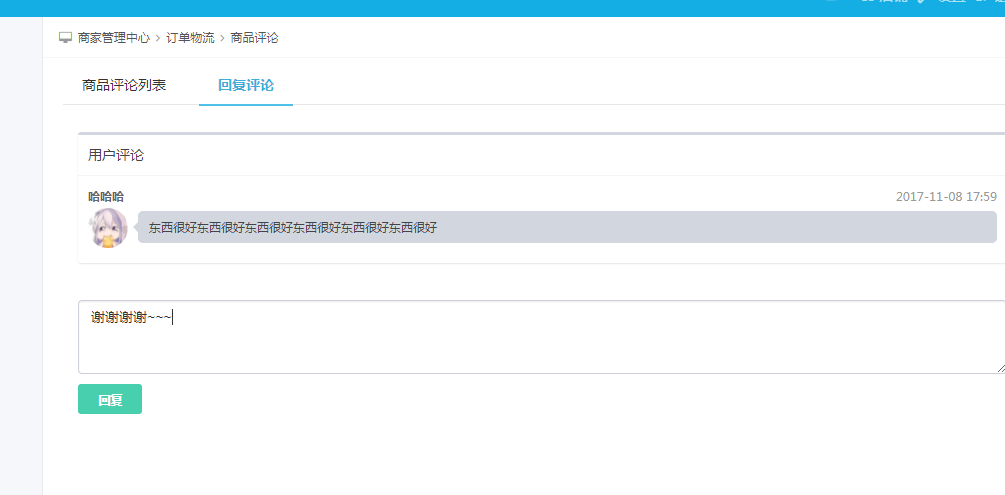Screen dimensions: 1005x495
Task: Open 商家管理中心 from the breadcrumb
Action: tap(113, 38)
